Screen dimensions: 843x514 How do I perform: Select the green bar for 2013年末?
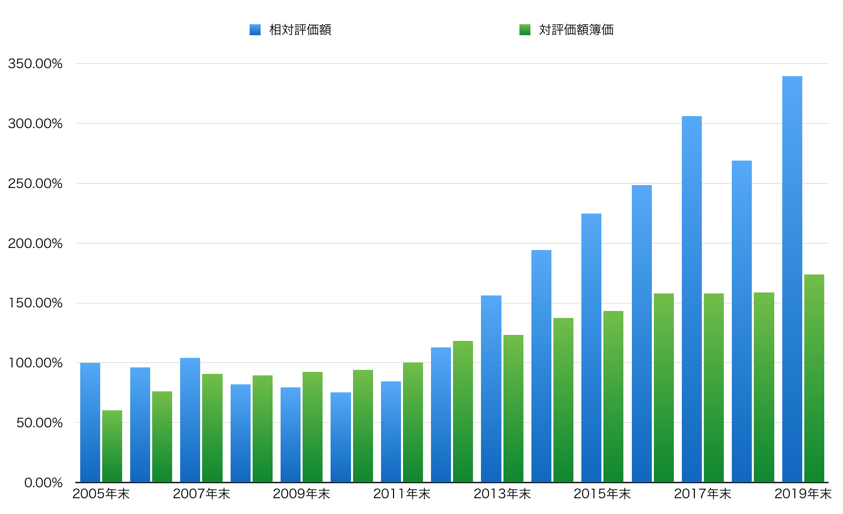coord(513,409)
